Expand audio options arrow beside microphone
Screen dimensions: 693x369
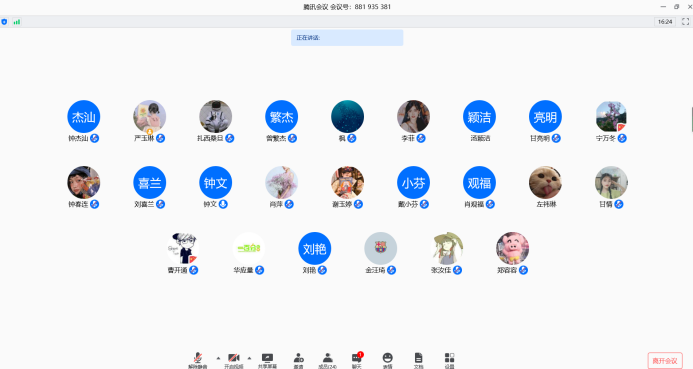tap(218, 358)
